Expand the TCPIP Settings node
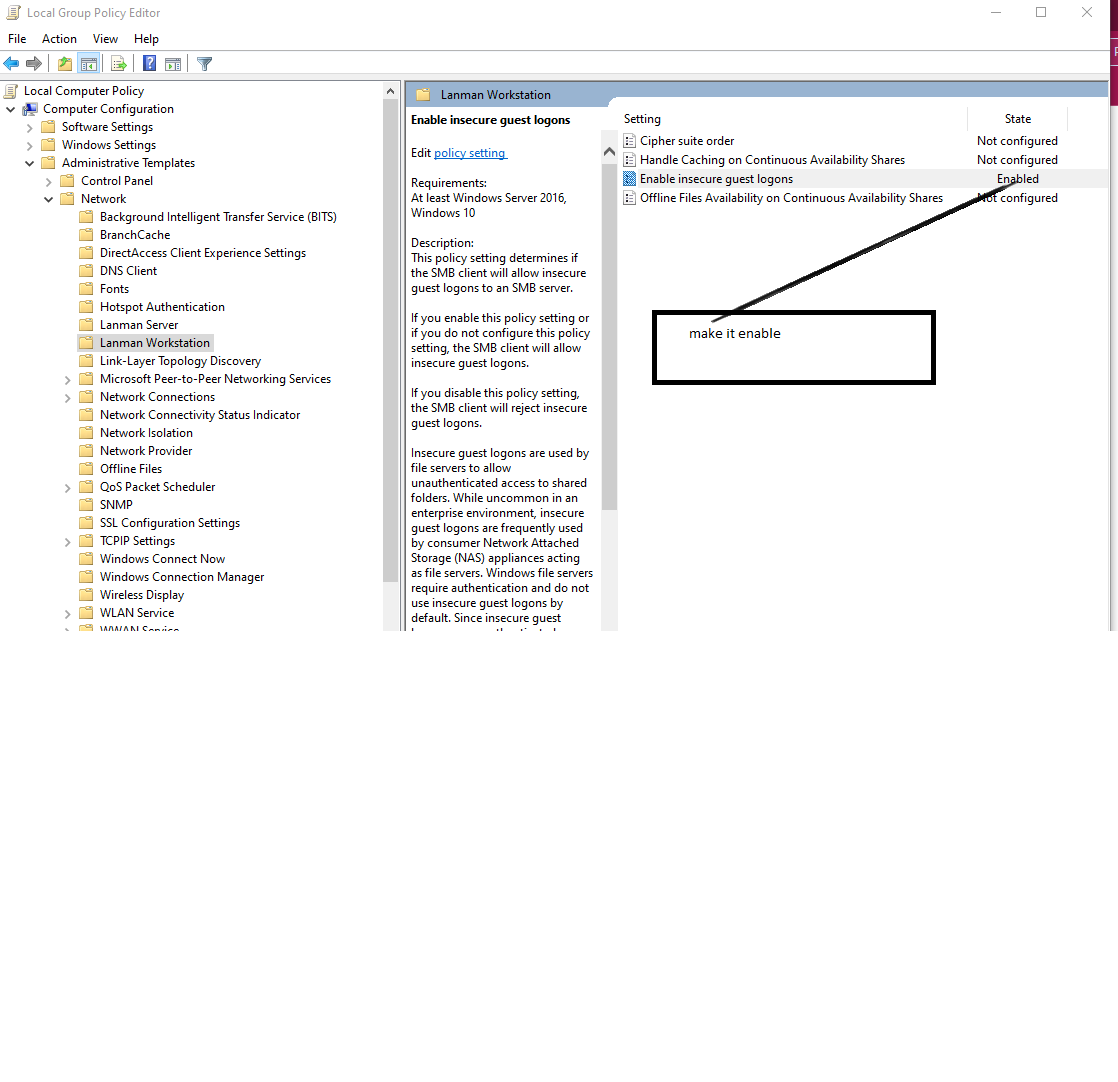This screenshot has height=1082, width=1118. 68,542
